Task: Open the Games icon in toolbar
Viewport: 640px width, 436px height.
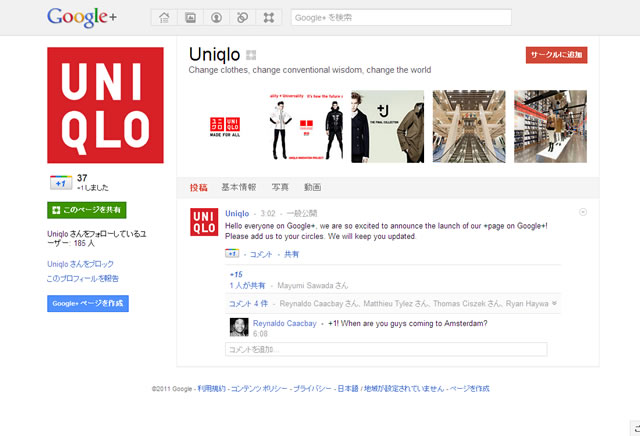Action: pyautogui.click(x=269, y=18)
